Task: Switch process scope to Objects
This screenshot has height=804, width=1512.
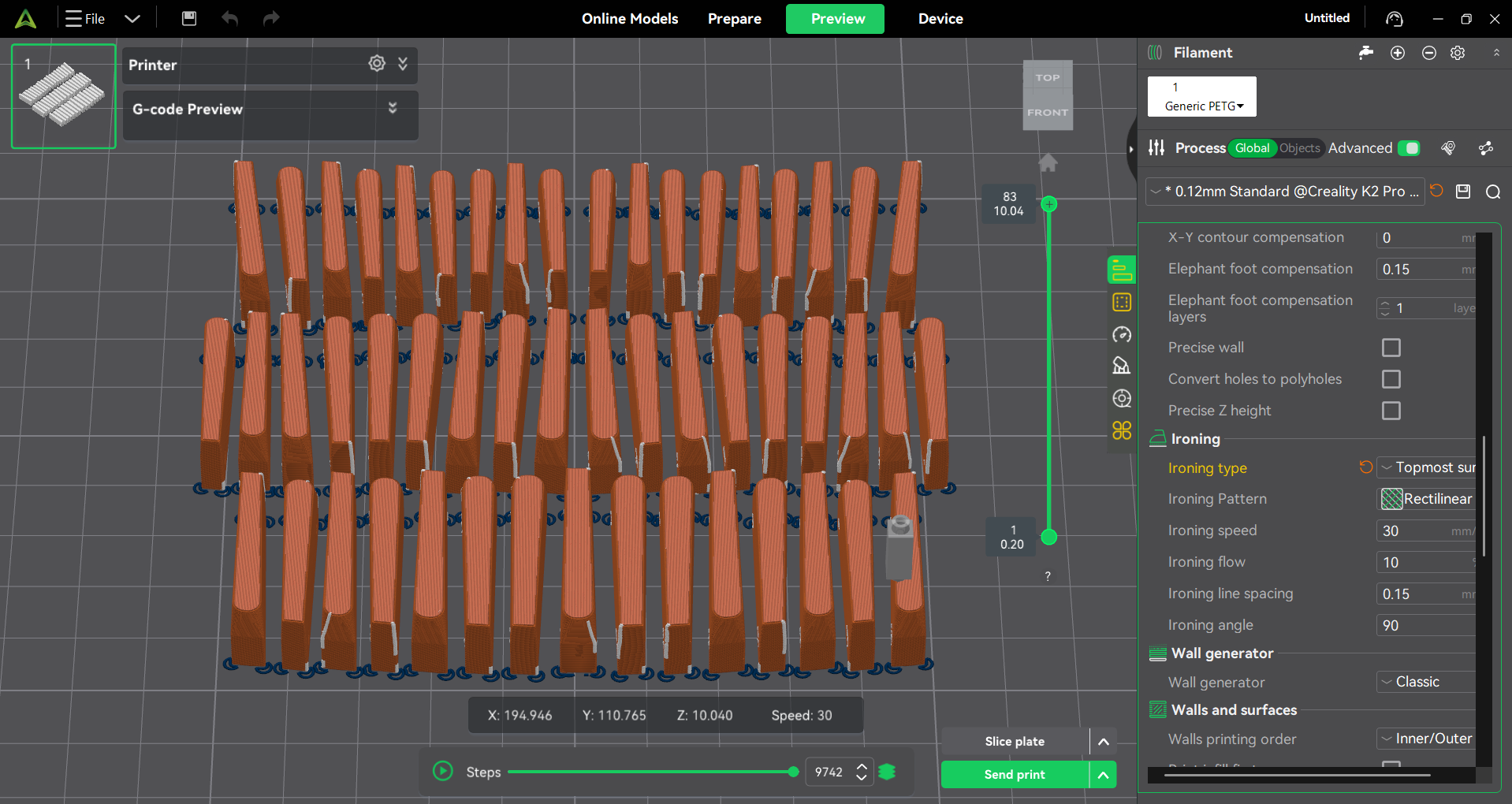Action: (1299, 148)
